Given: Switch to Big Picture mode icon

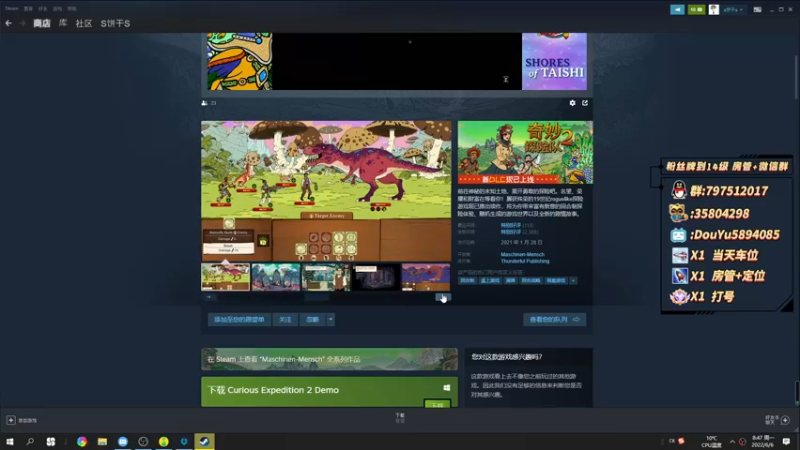Looking at the screenshot, I should coord(758,9).
